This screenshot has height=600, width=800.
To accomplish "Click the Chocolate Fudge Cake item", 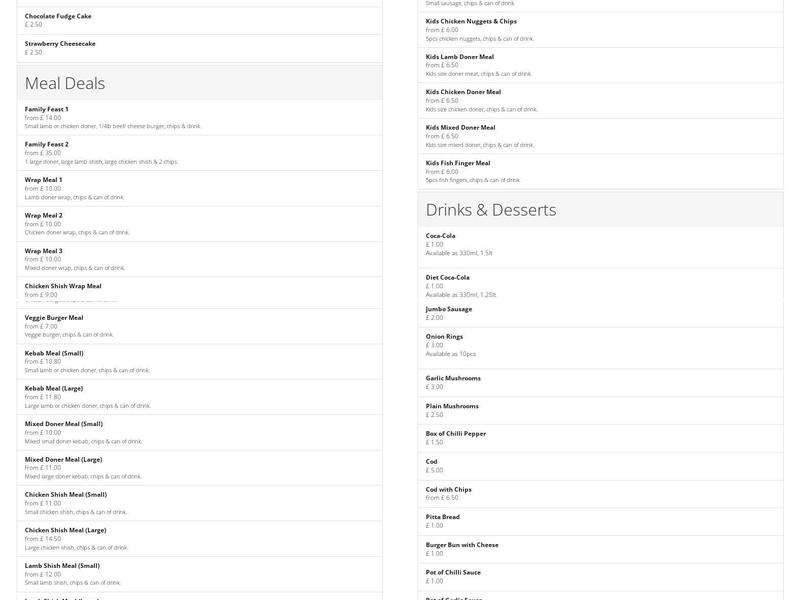I will click(x=58, y=16).
